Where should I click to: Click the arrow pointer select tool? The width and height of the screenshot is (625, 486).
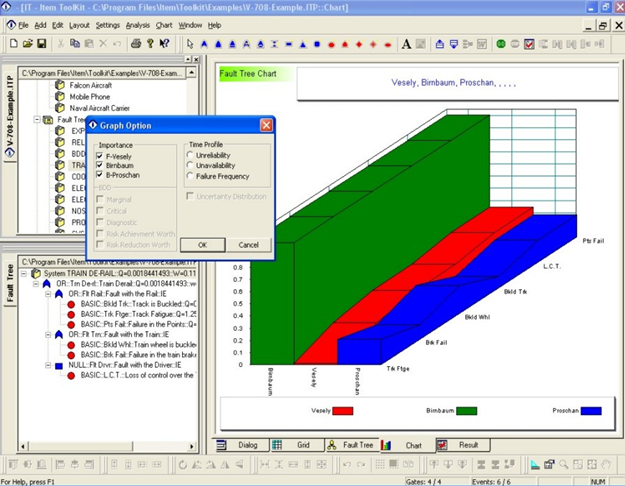(x=190, y=44)
